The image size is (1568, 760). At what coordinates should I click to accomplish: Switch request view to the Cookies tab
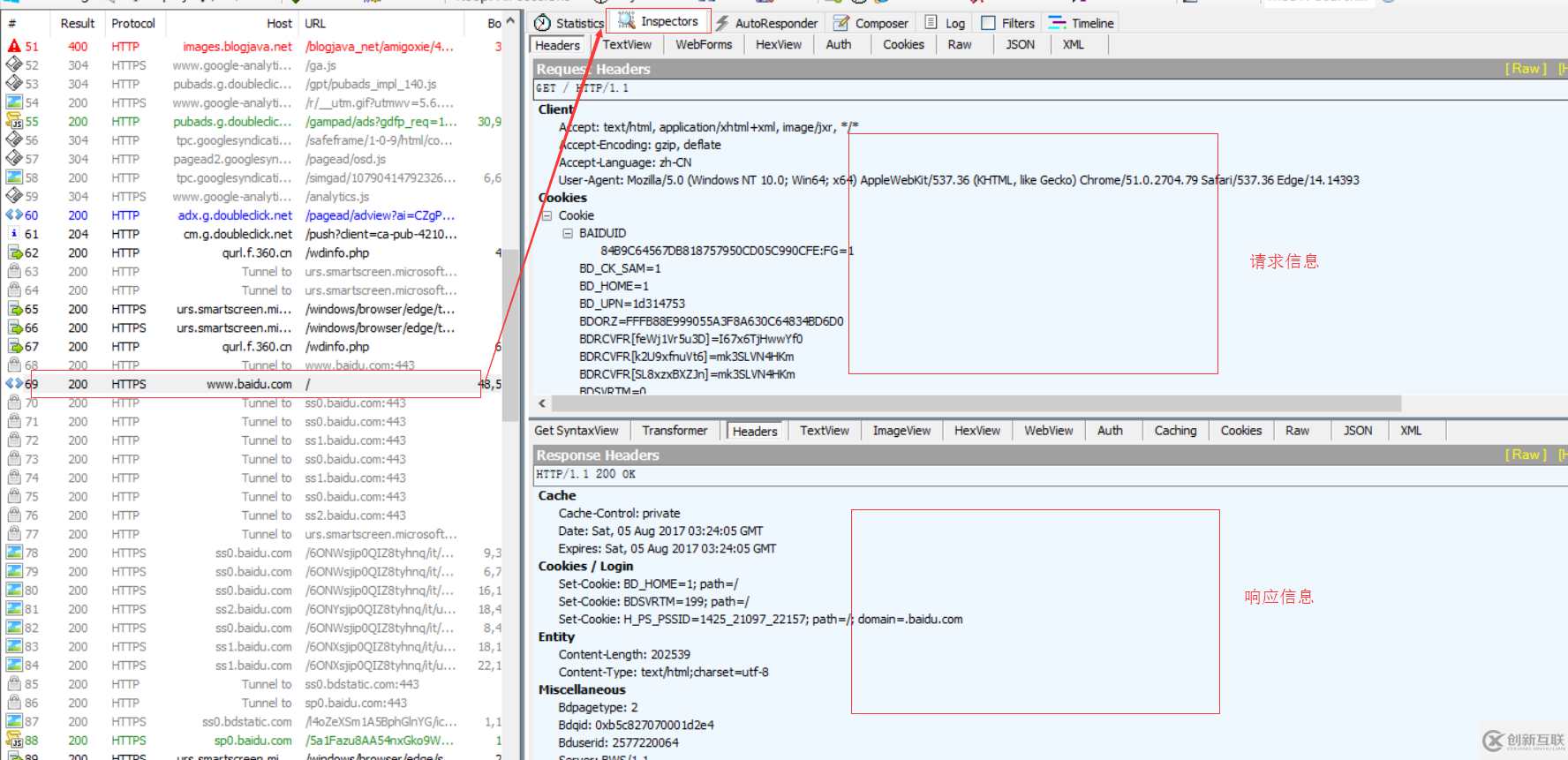903,44
